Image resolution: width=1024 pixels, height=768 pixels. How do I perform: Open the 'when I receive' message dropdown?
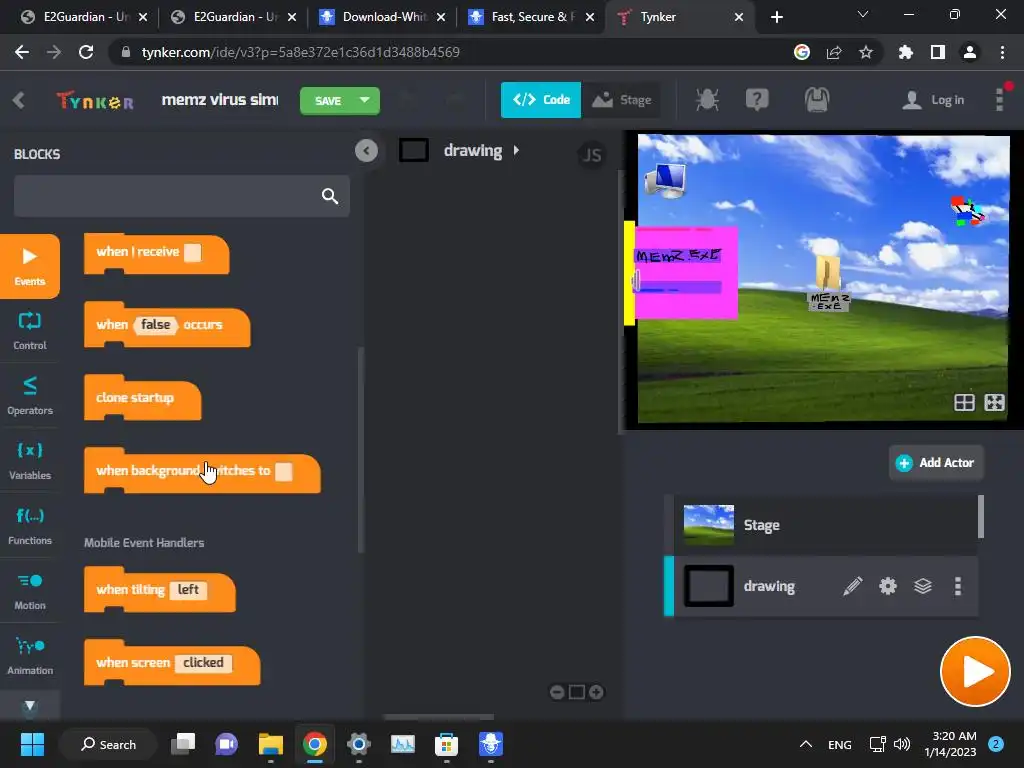coord(193,253)
